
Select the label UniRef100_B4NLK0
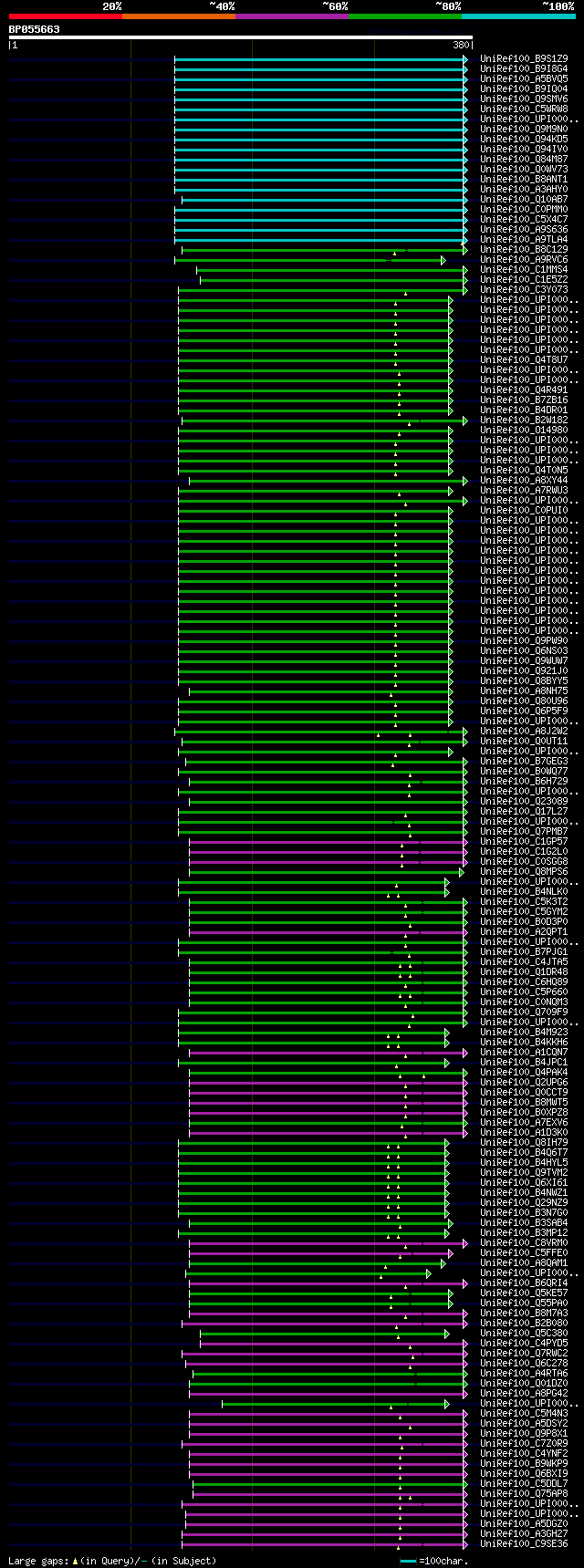[x=524, y=891]
